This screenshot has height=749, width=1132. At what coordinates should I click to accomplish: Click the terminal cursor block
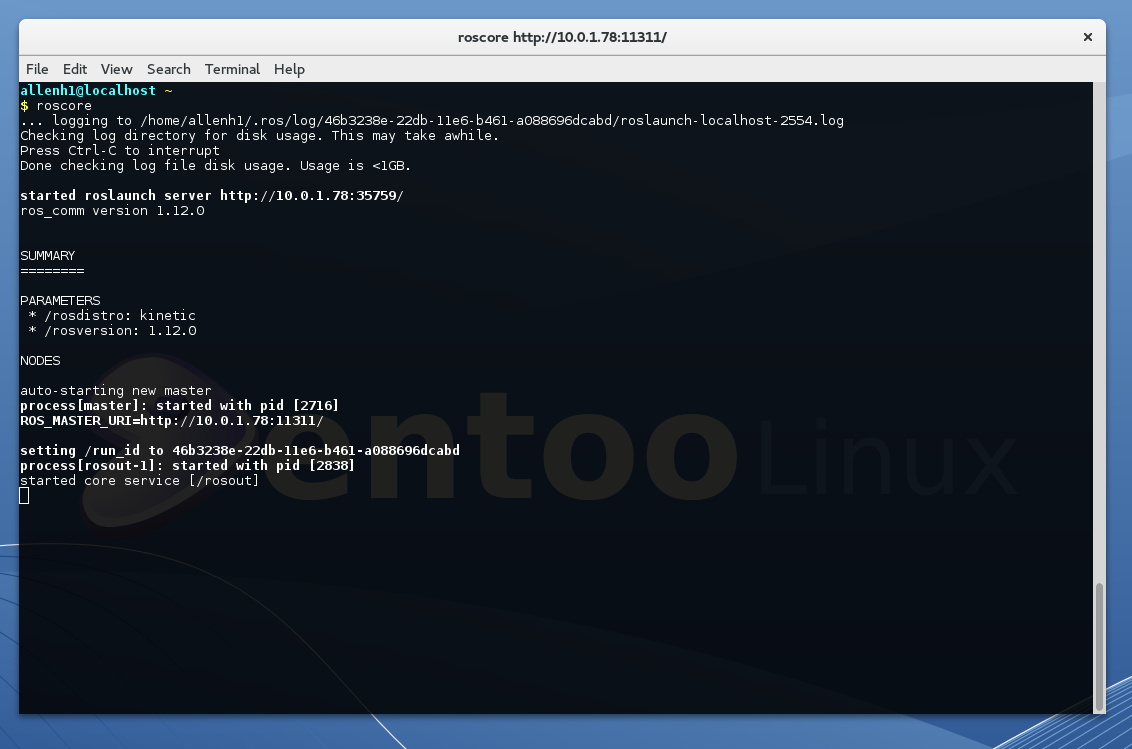pyautogui.click(x=25, y=496)
